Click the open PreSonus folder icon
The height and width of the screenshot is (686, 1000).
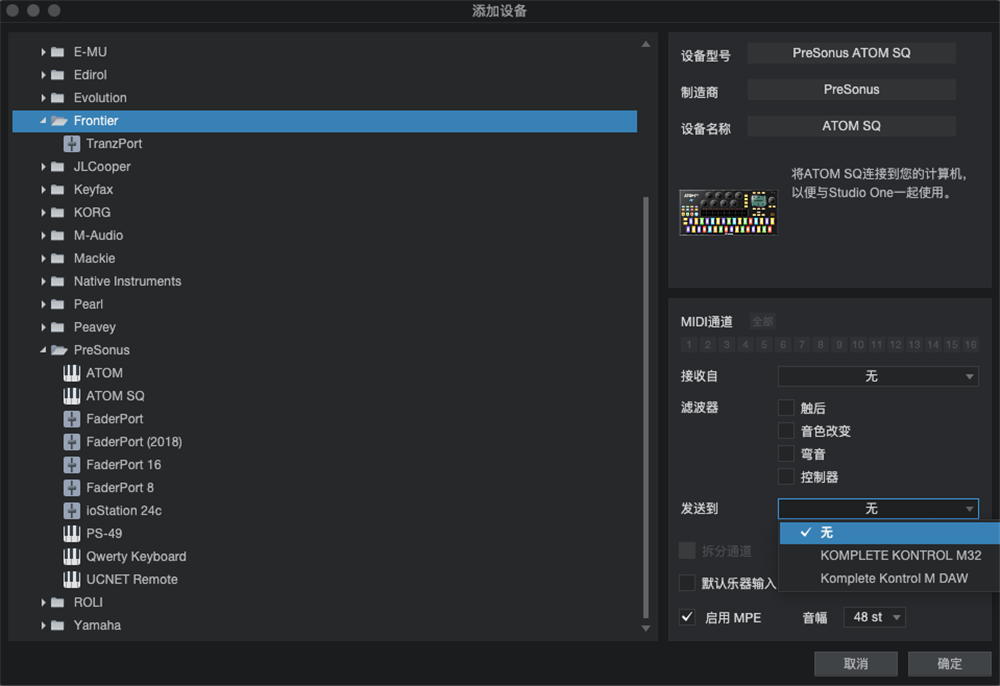(59, 350)
